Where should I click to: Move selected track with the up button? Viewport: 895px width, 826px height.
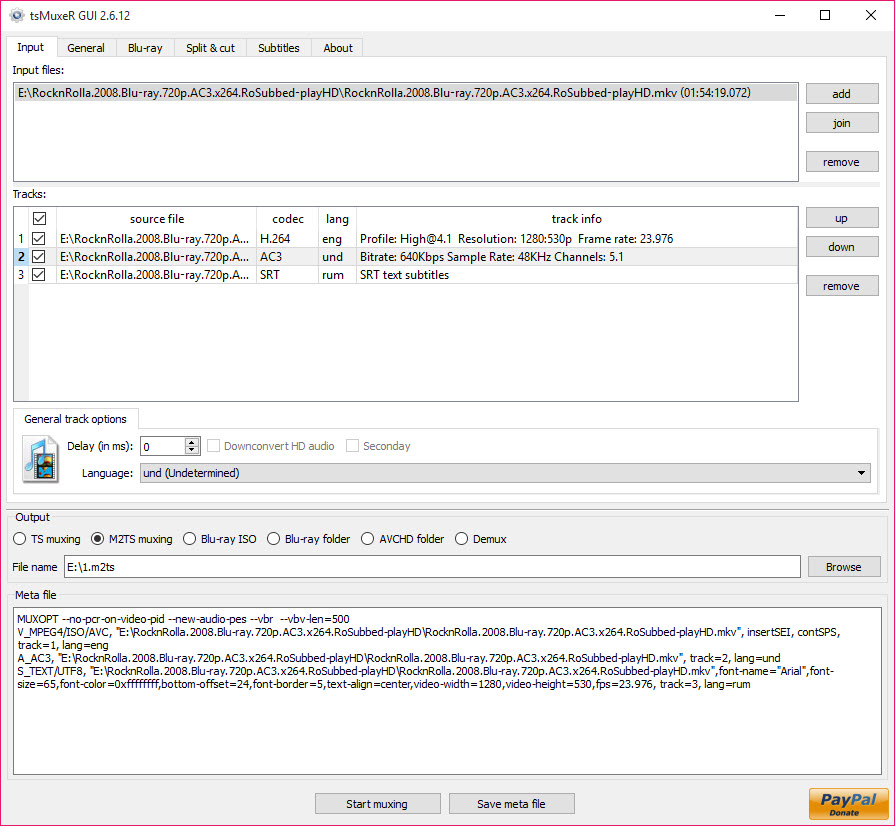(841, 218)
